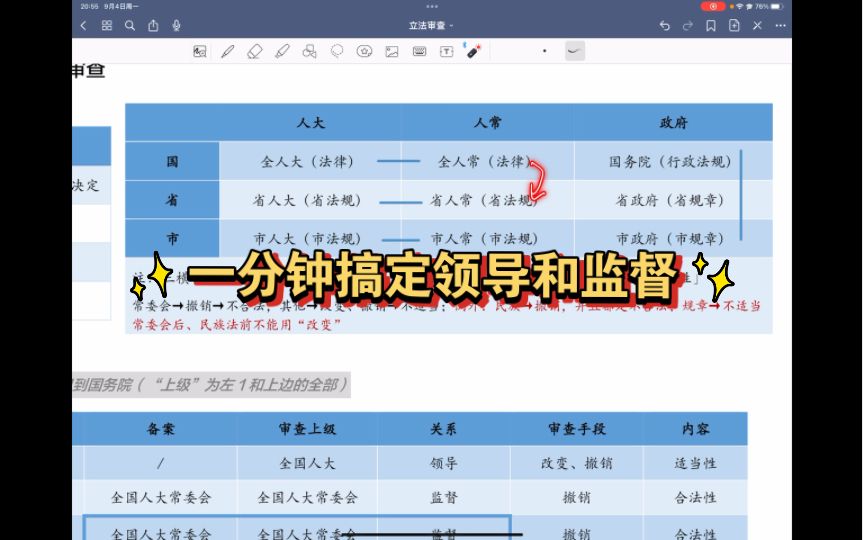Activate the laser pointer tool
The width and height of the screenshot is (863, 540).
pyautogui.click(x=472, y=51)
